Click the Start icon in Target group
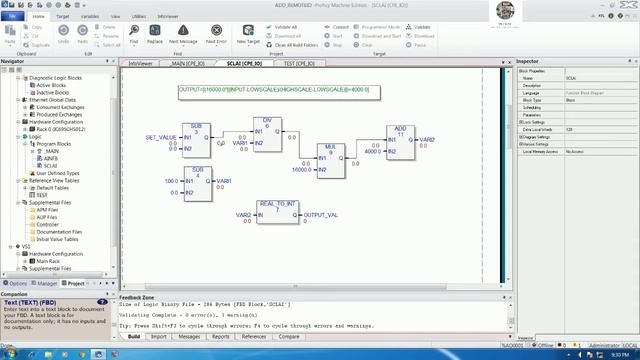The width and height of the screenshot is (640, 360). (x=327, y=36)
